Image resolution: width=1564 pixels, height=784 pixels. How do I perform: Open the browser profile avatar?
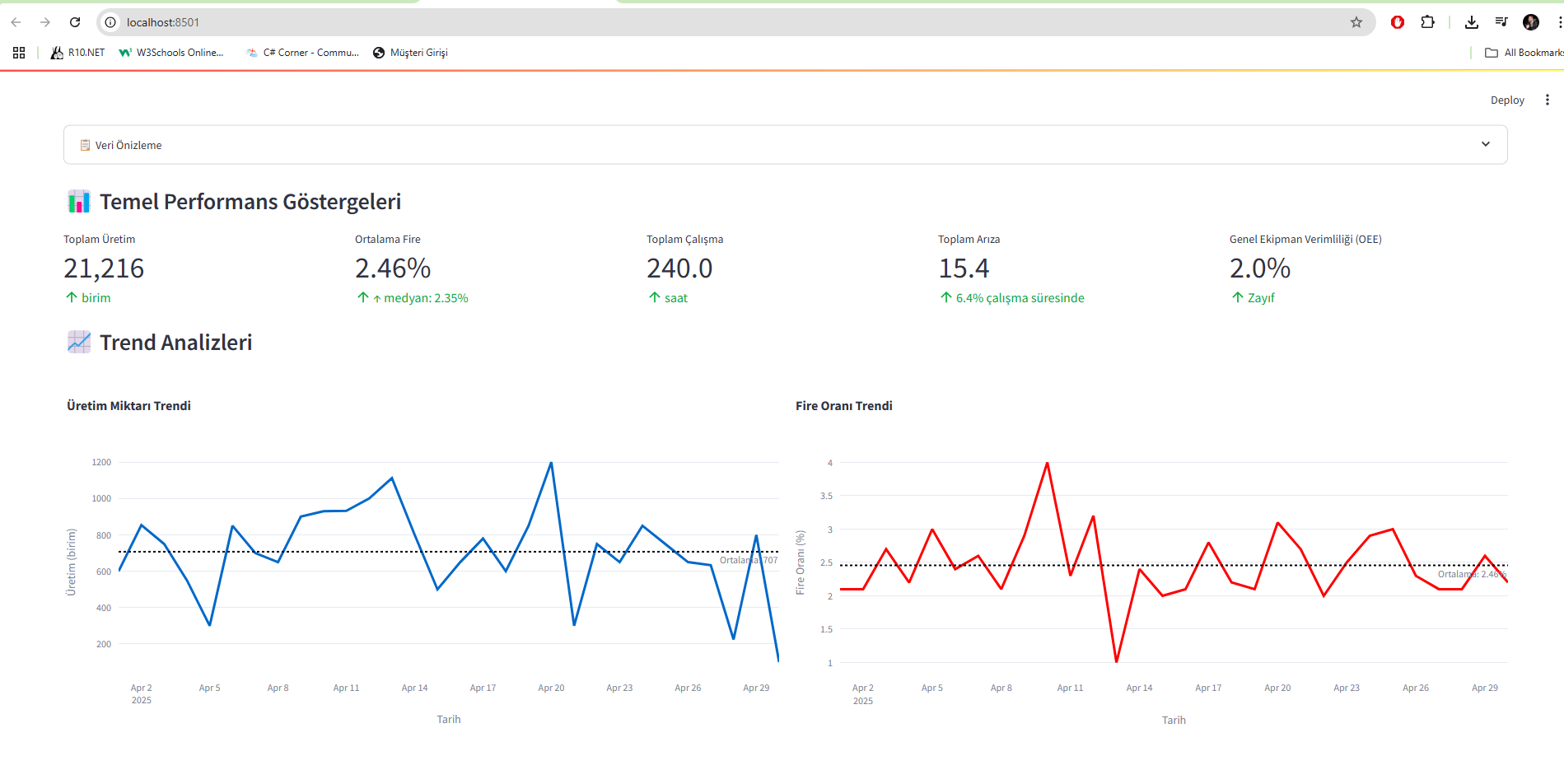(x=1531, y=22)
